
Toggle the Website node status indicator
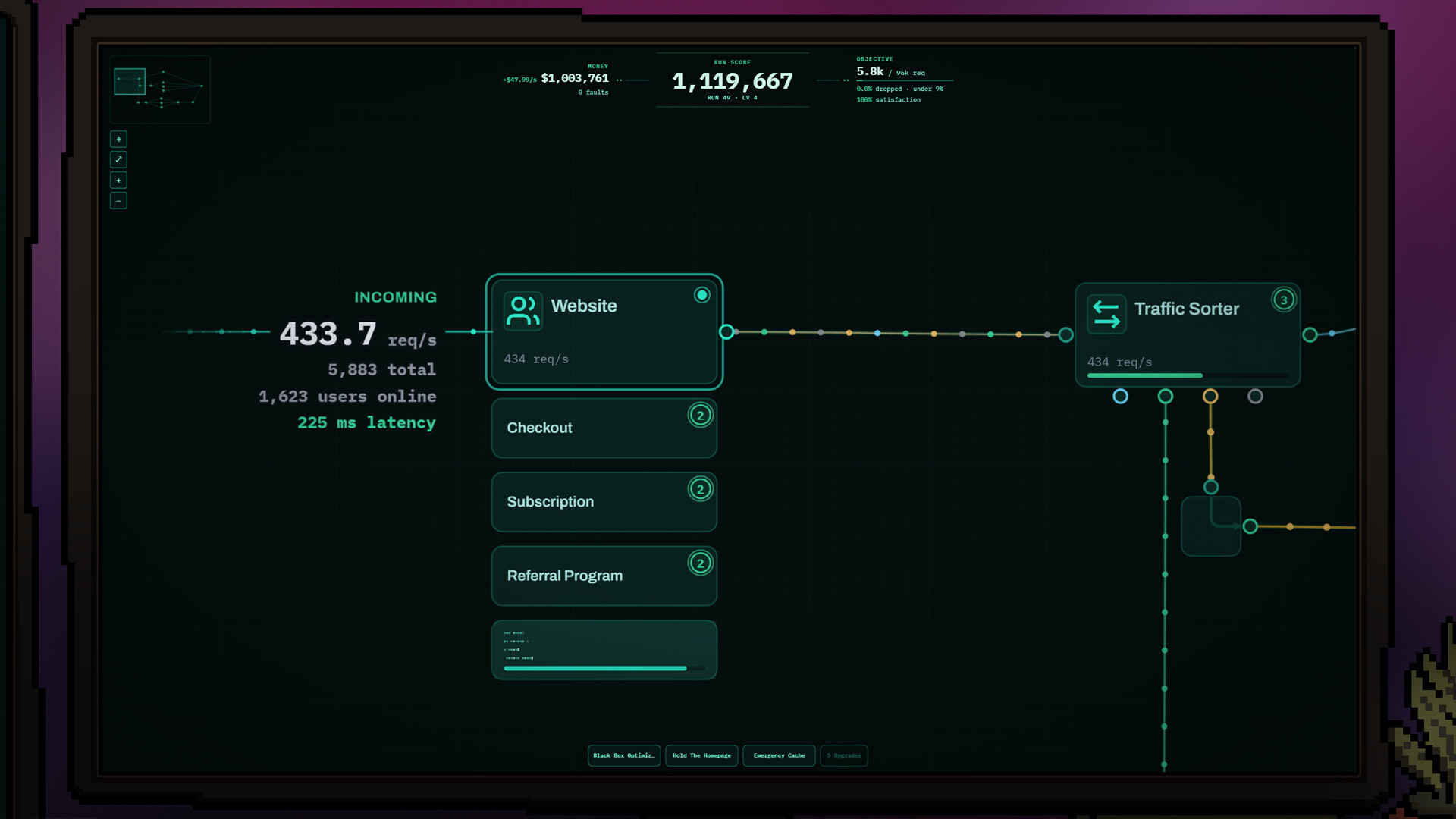click(702, 295)
